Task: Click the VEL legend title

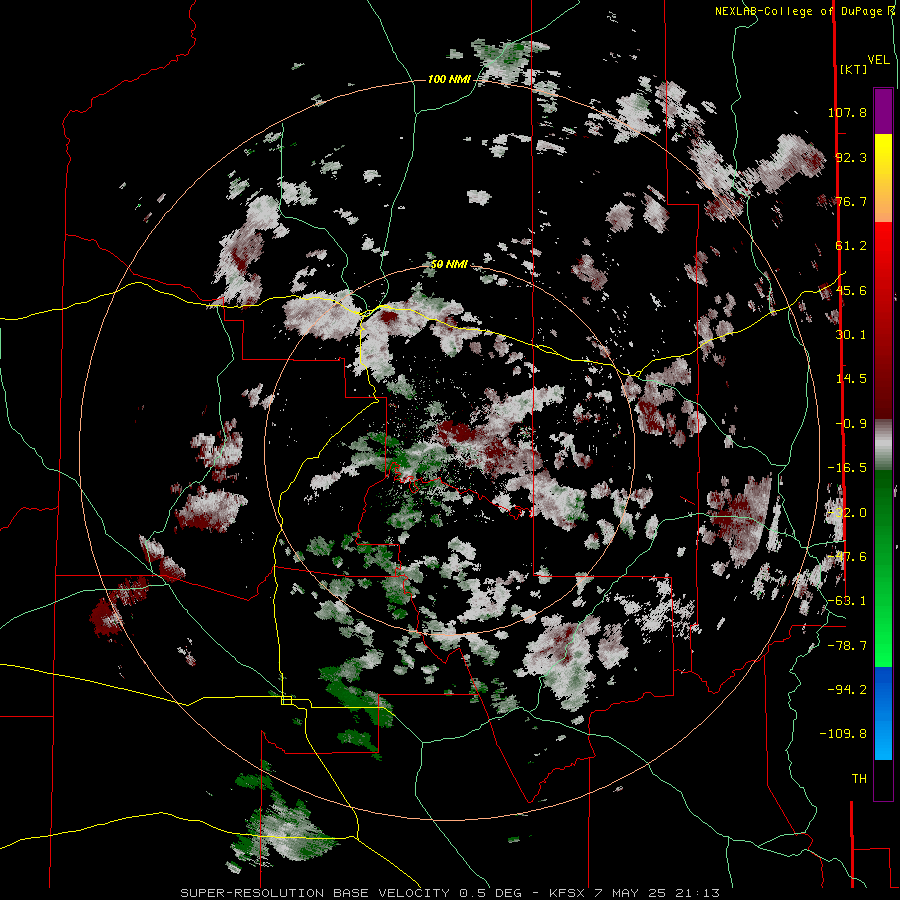Action: click(879, 60)
